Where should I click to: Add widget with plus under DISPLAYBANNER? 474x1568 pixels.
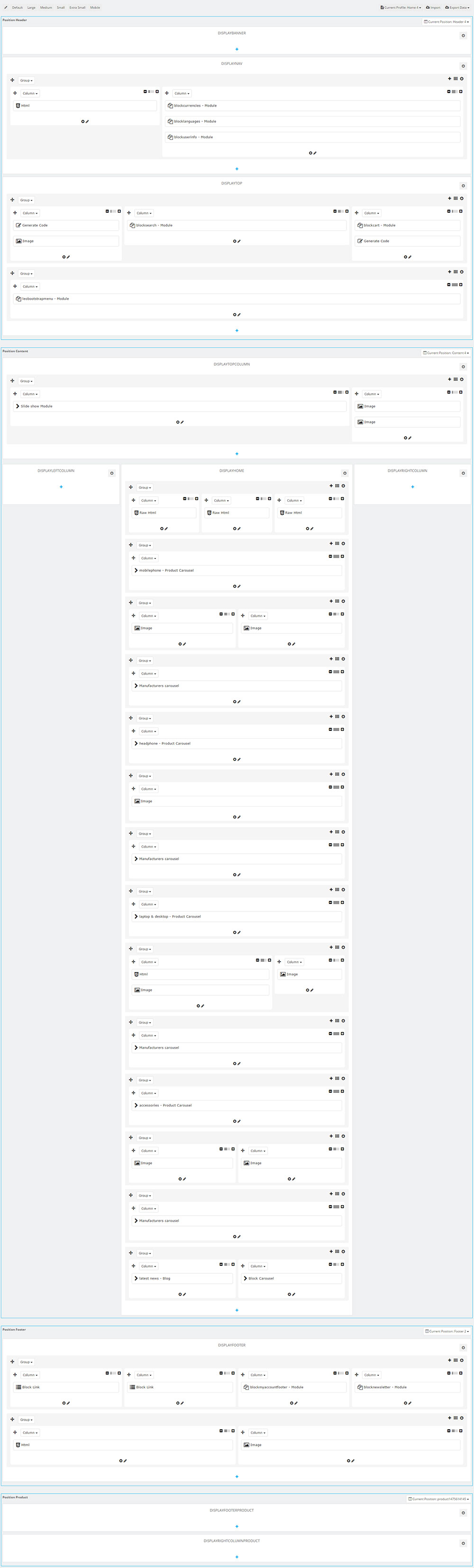coord(237,49)
